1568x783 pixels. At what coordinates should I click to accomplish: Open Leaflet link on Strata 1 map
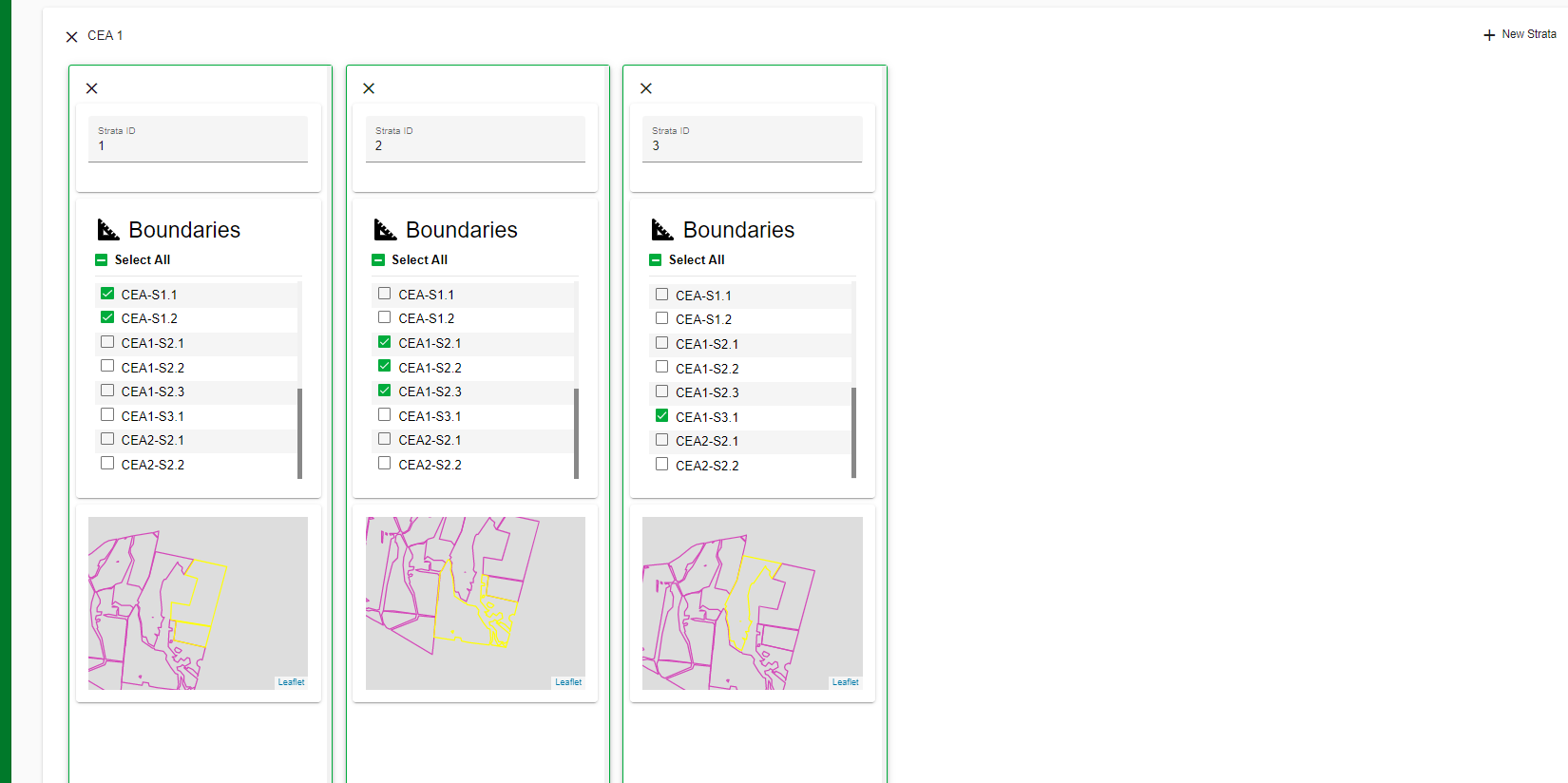pyautogui.click(x=291, y=682)
